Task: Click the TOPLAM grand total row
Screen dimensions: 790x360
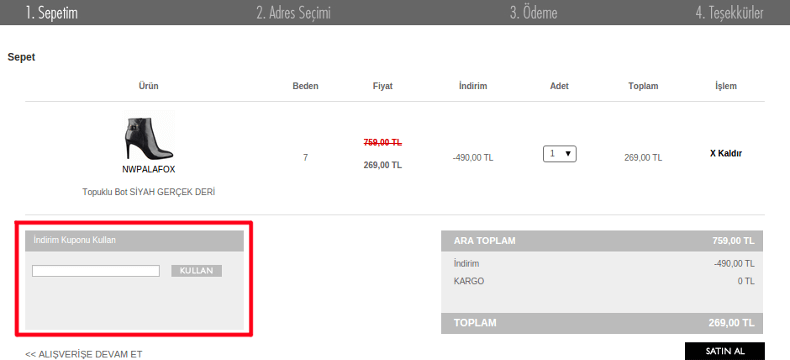Action: [602, 323]
